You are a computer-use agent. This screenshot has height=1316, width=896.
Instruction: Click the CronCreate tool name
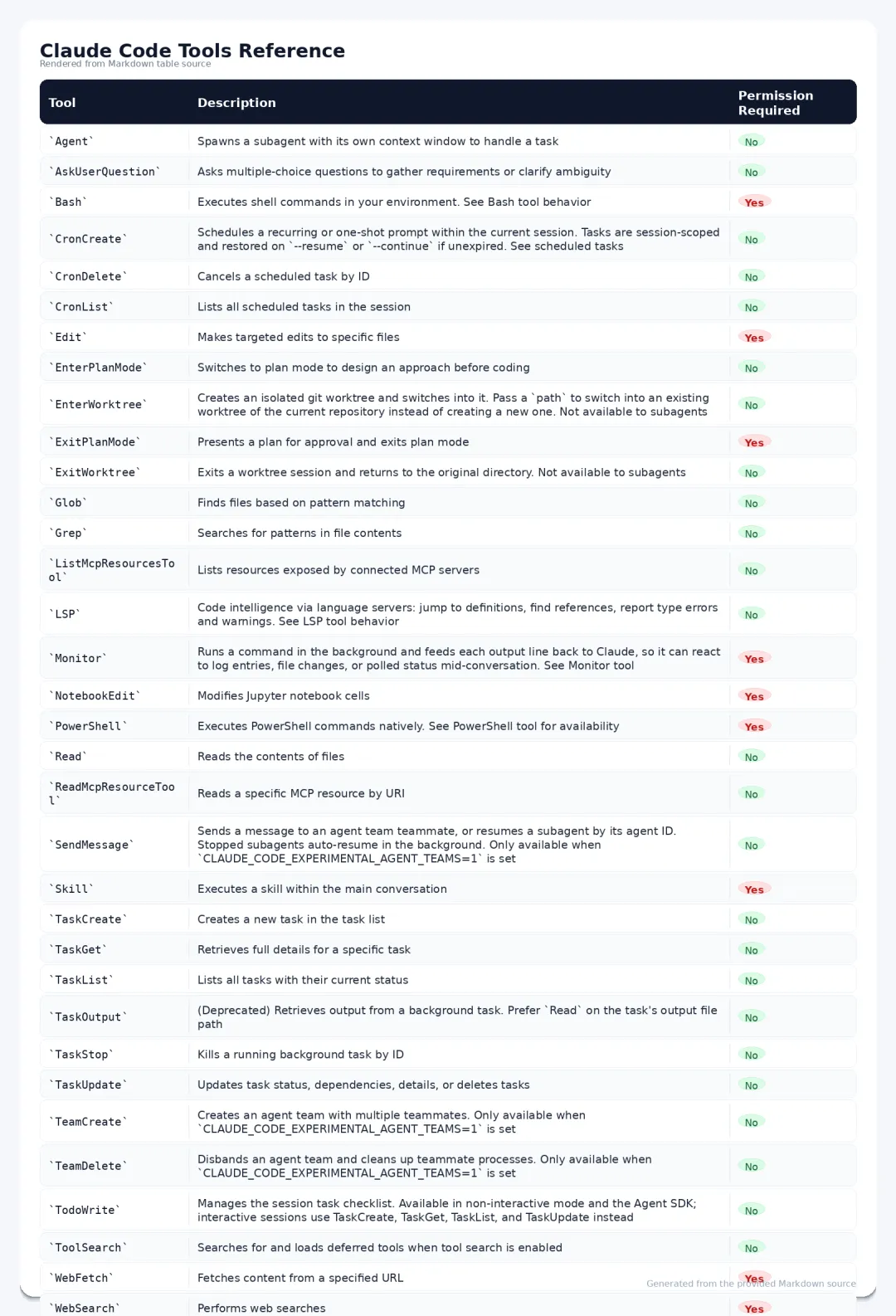tap(88, 239)
